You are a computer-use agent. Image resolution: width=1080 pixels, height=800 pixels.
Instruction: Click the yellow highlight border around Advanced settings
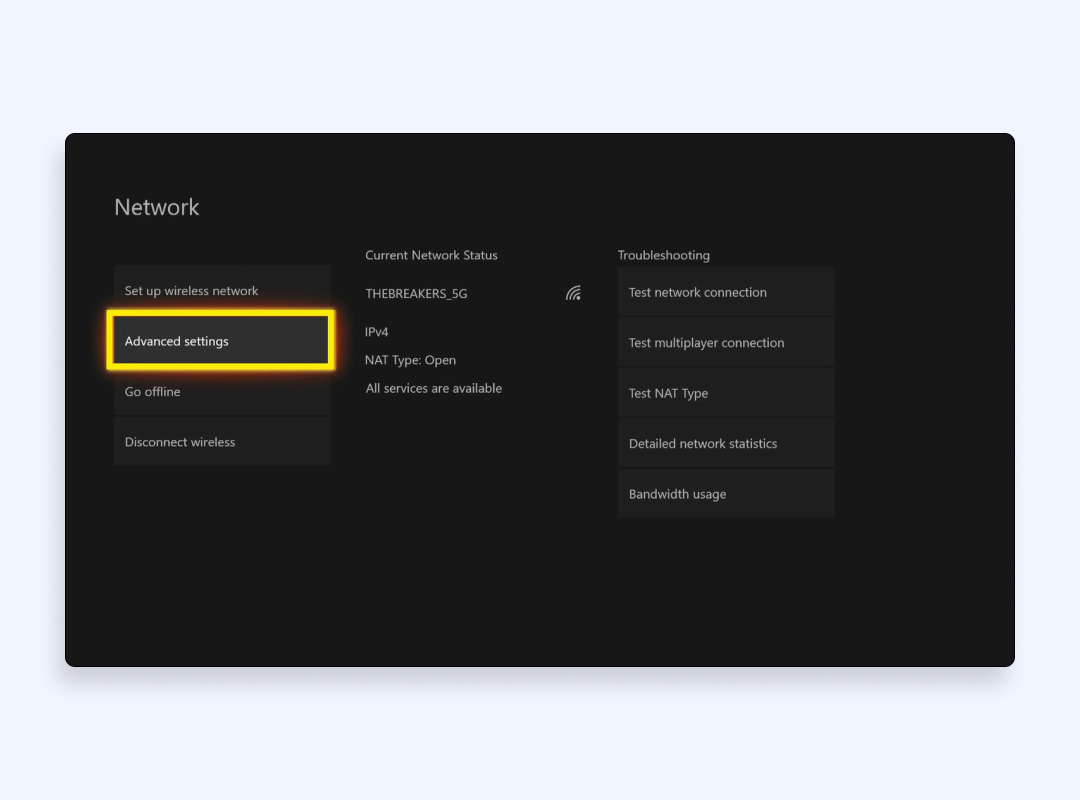[220, 314]
